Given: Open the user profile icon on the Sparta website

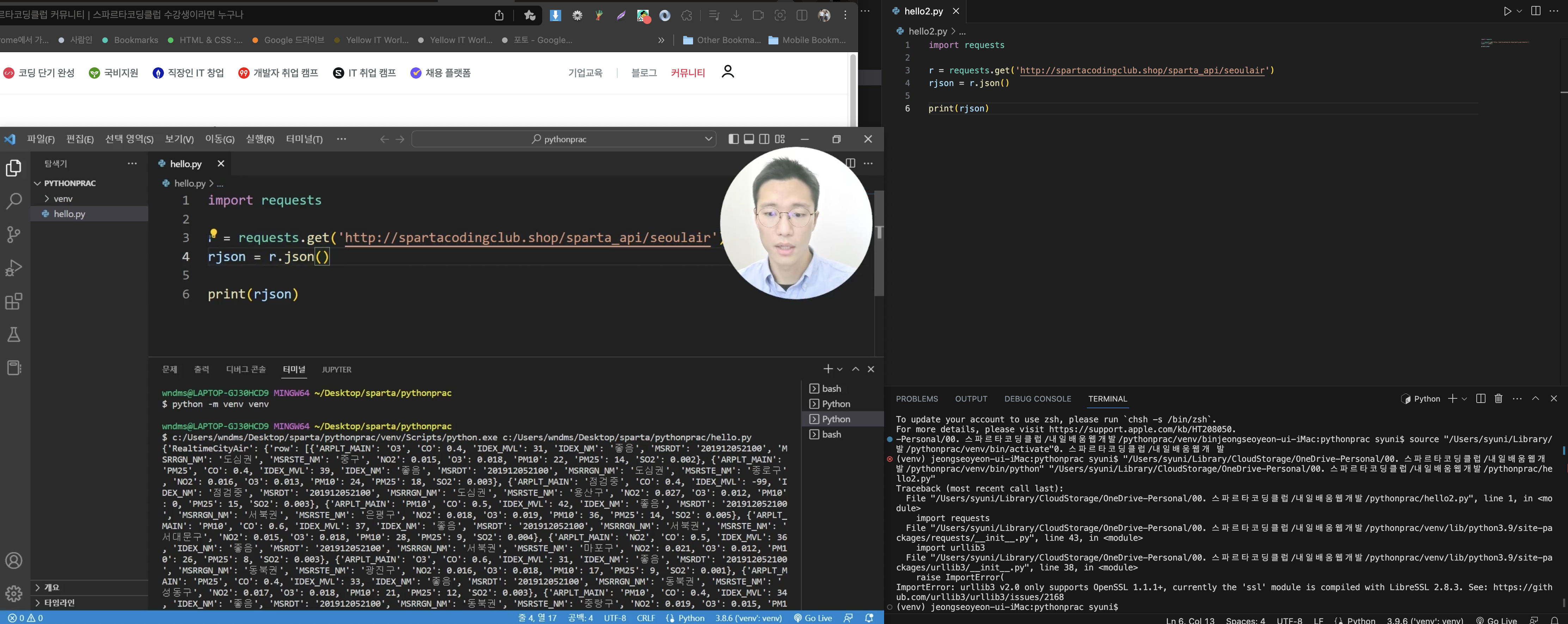Looking at the screenshot, I should (x=727, y=72).
